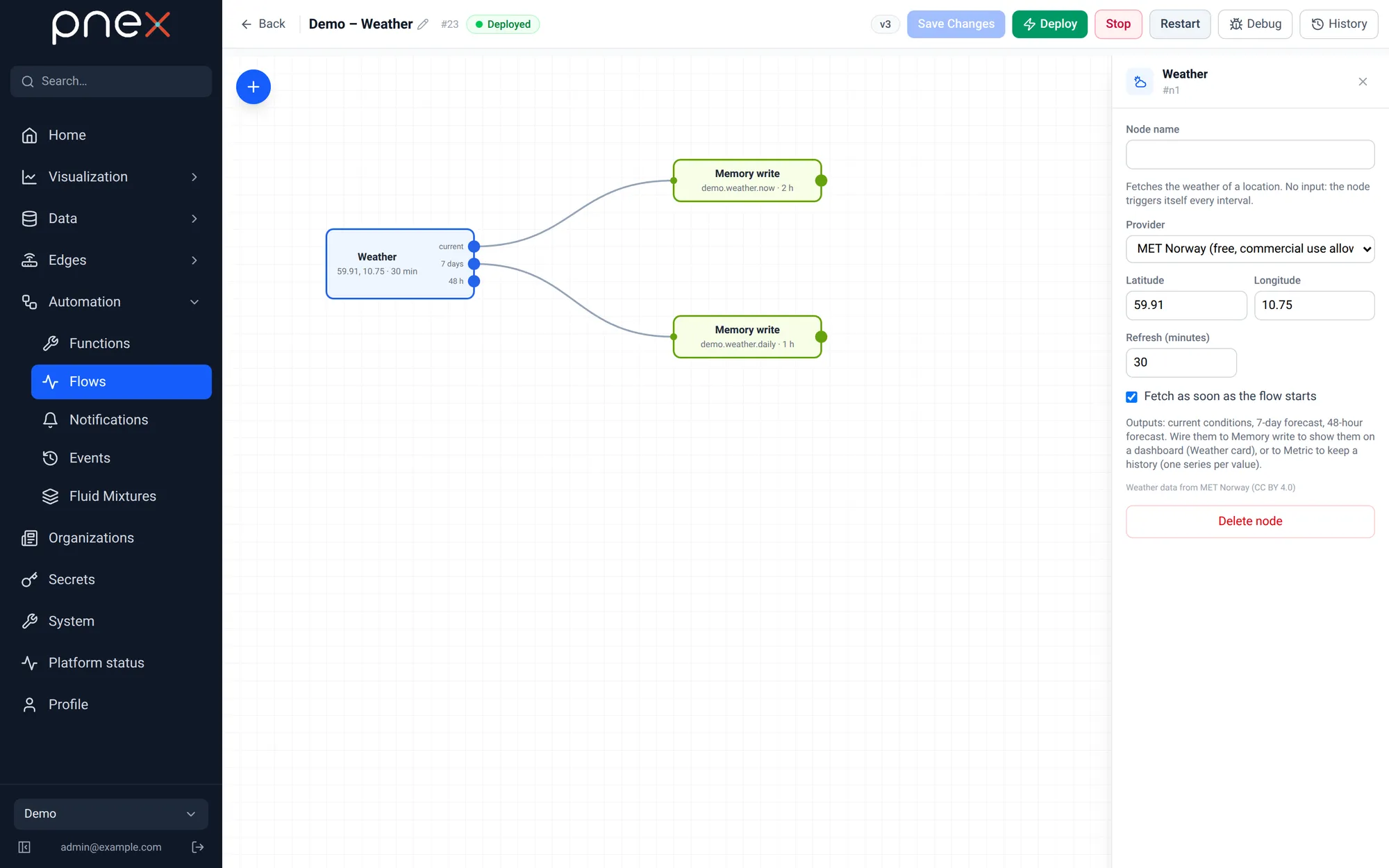Click output port of demo.weather.now Memory write

pyautogui.click(x=821, y=181)
